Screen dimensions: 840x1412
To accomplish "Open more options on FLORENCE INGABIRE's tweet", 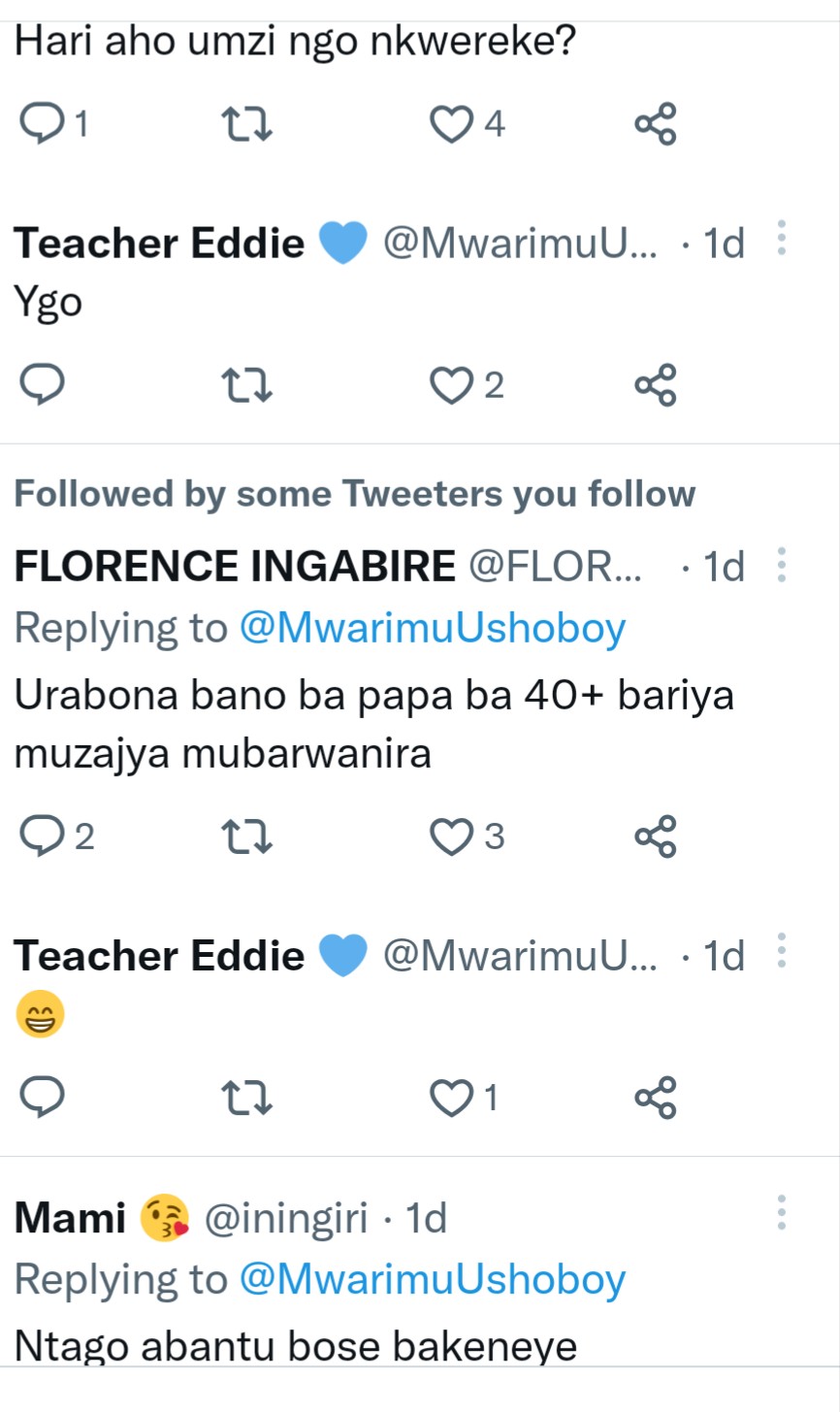I will pyautogui.click(x=782, y=565).
